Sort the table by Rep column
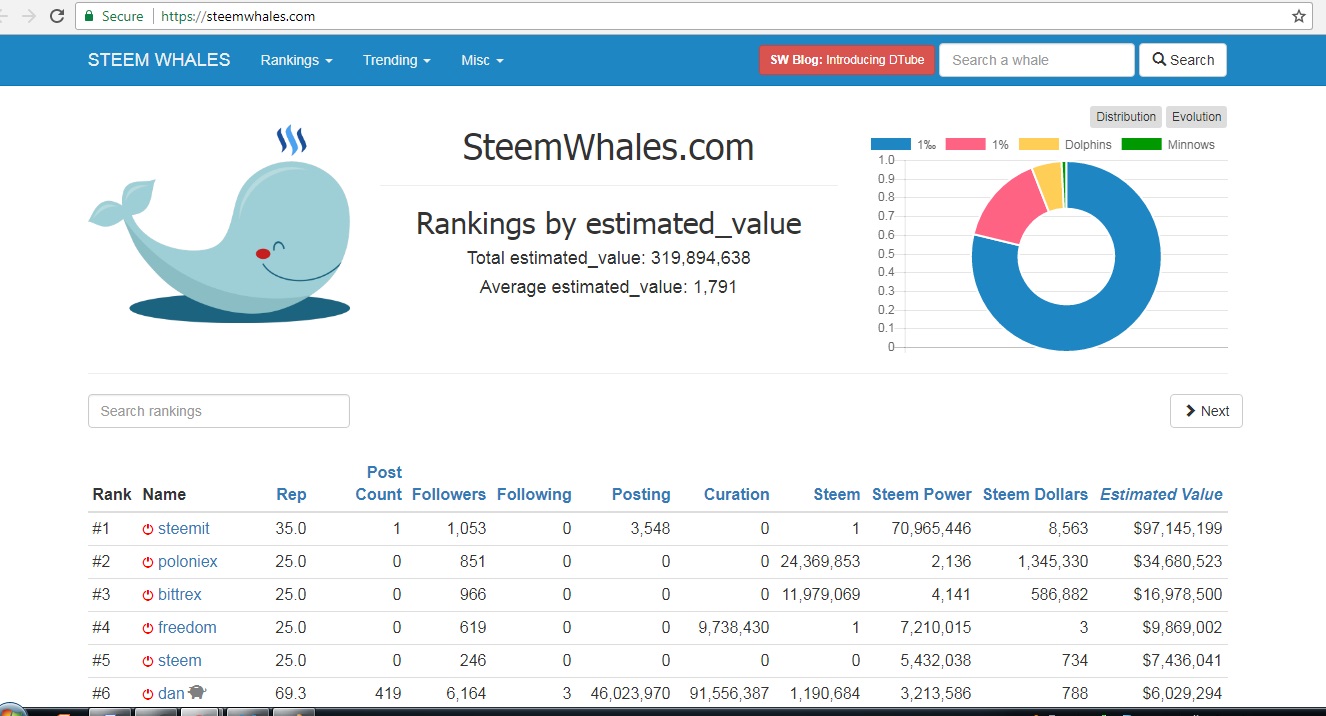Viewport: 1326px width, 716px height. coord(291,494)
